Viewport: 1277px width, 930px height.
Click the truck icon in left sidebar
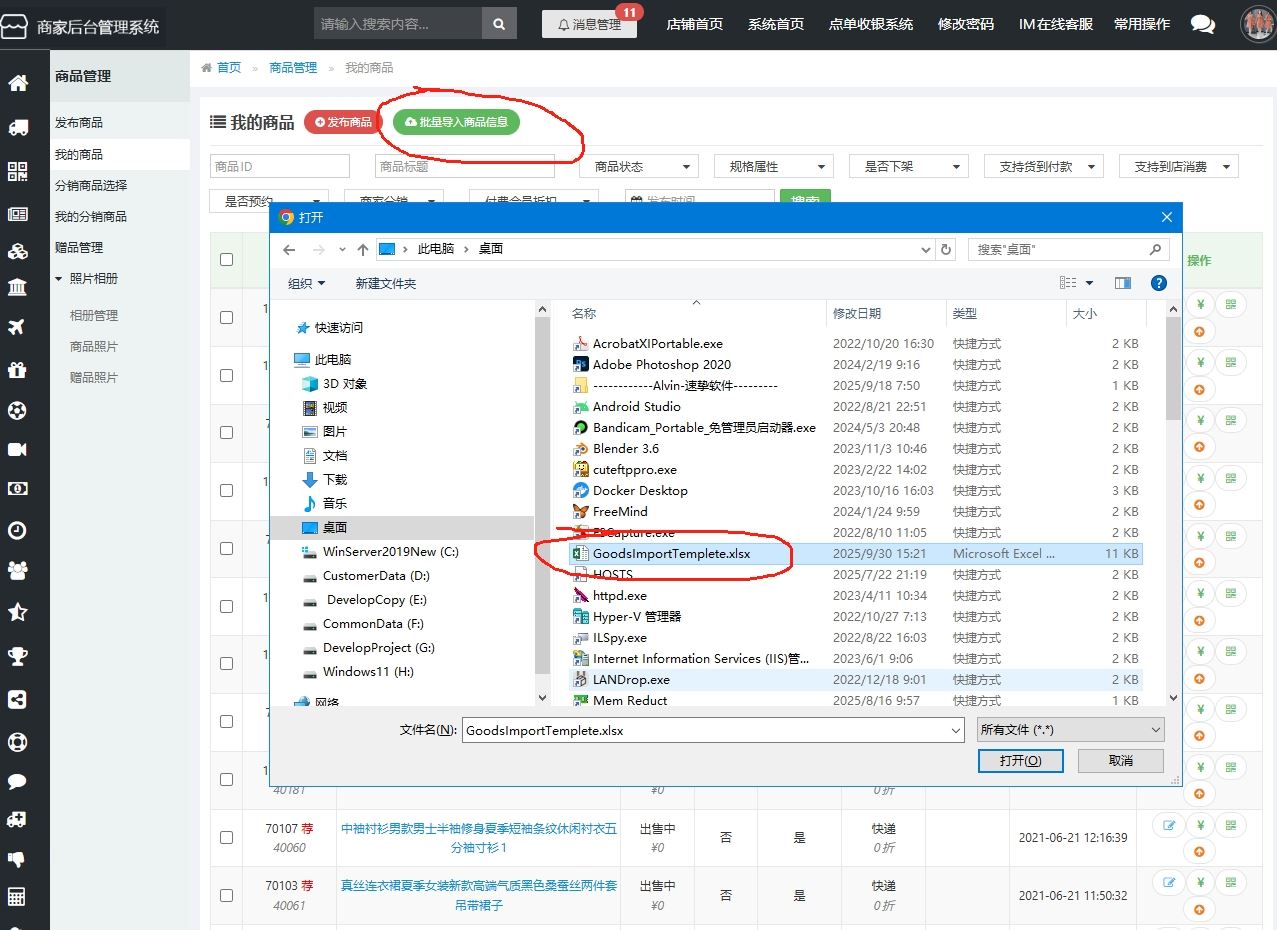pyautogui.click(x=17, y=127)
